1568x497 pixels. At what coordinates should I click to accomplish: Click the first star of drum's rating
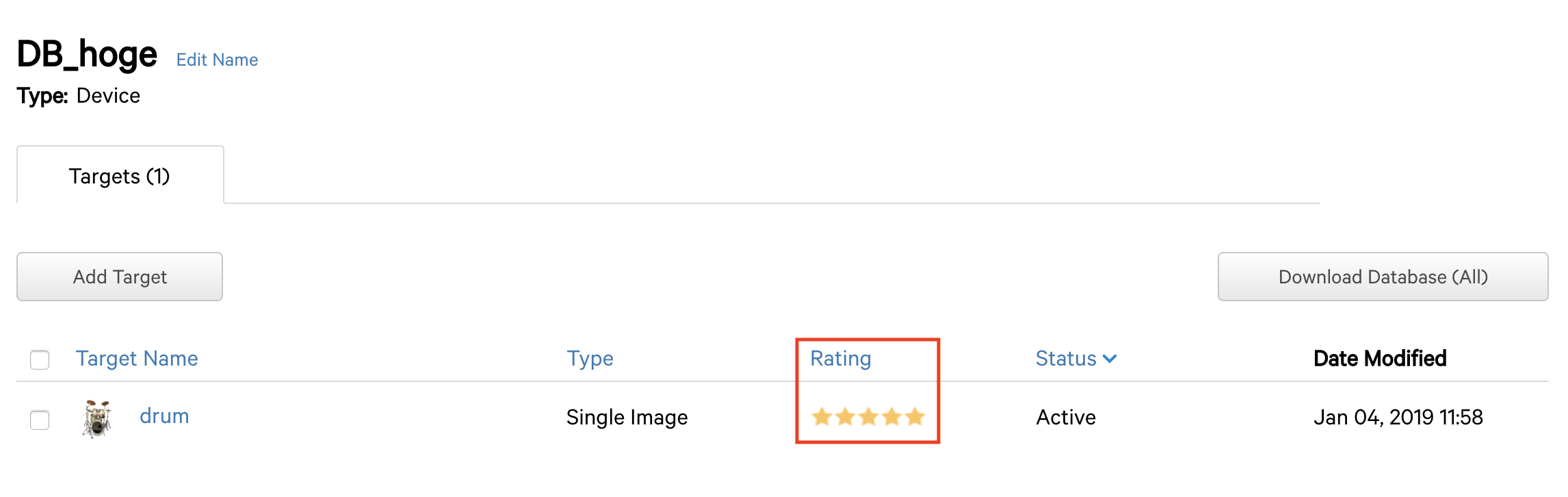(x=822, y=416)
